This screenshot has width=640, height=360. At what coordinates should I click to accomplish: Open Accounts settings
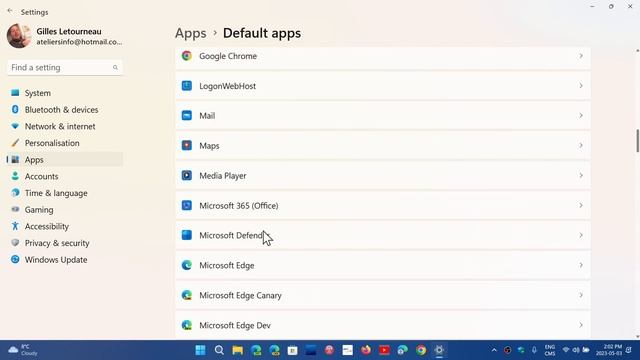(x=65, y=176)
